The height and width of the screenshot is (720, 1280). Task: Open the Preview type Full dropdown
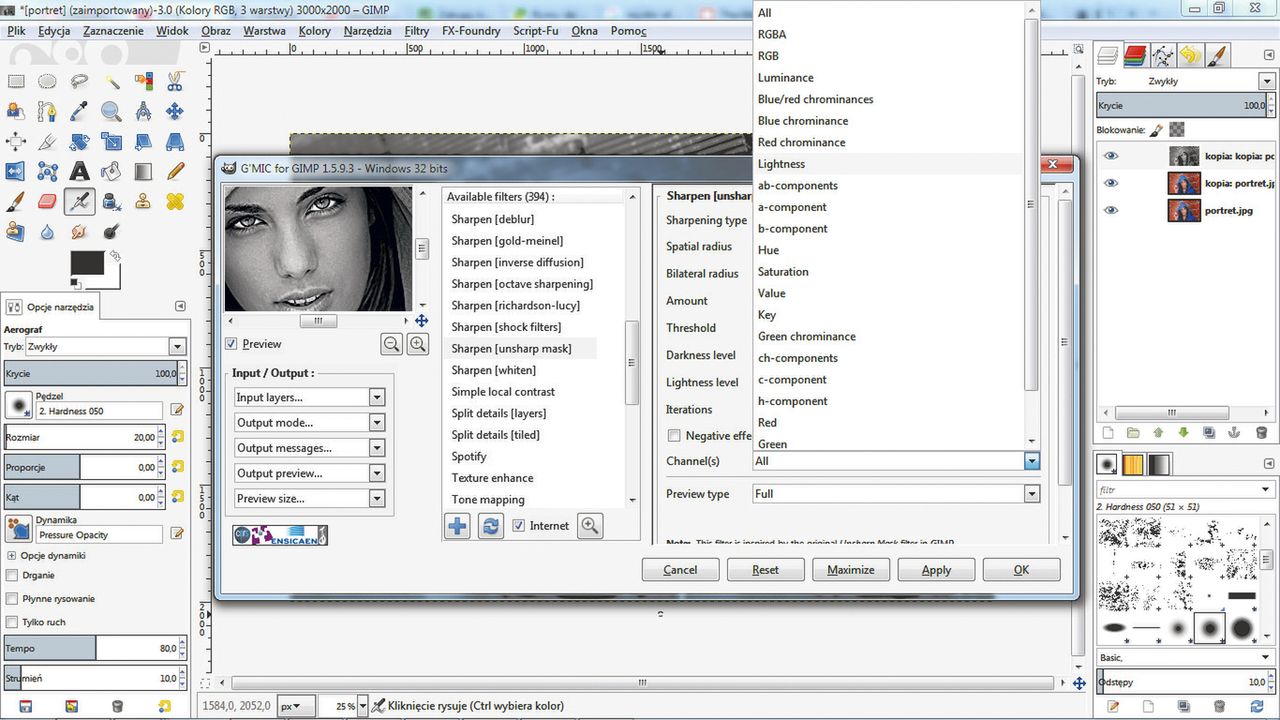pos(896,494)
